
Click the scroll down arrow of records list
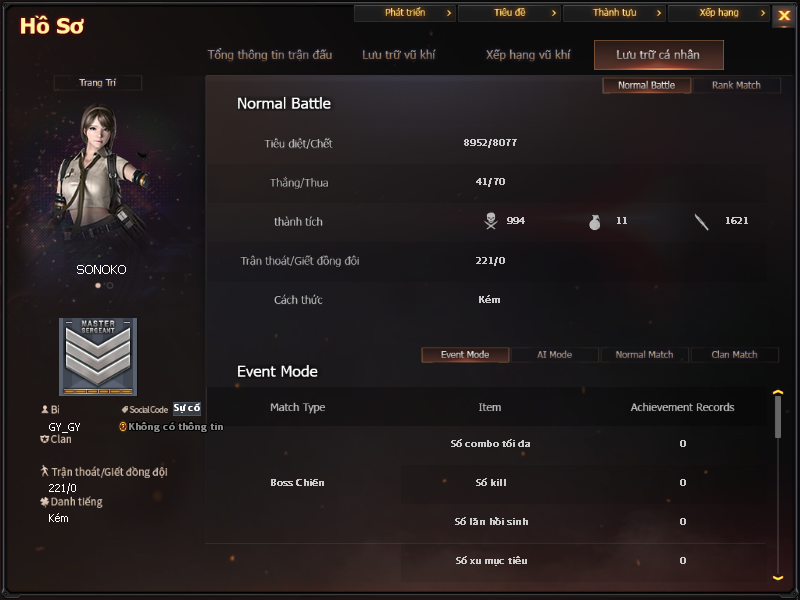[x=778, y=578]
